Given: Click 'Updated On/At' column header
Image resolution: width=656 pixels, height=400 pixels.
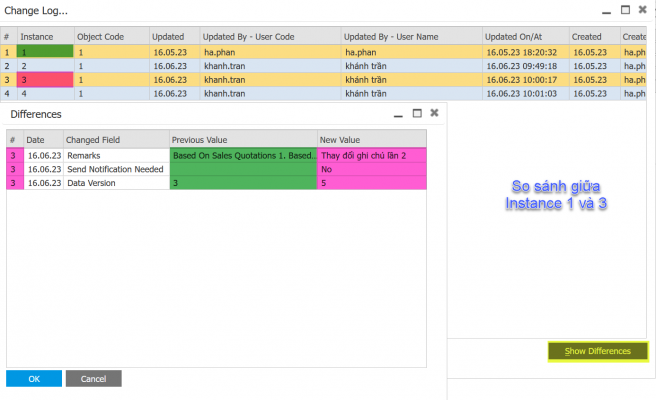Looking at the screenshot, I should (x=526, y=37).
